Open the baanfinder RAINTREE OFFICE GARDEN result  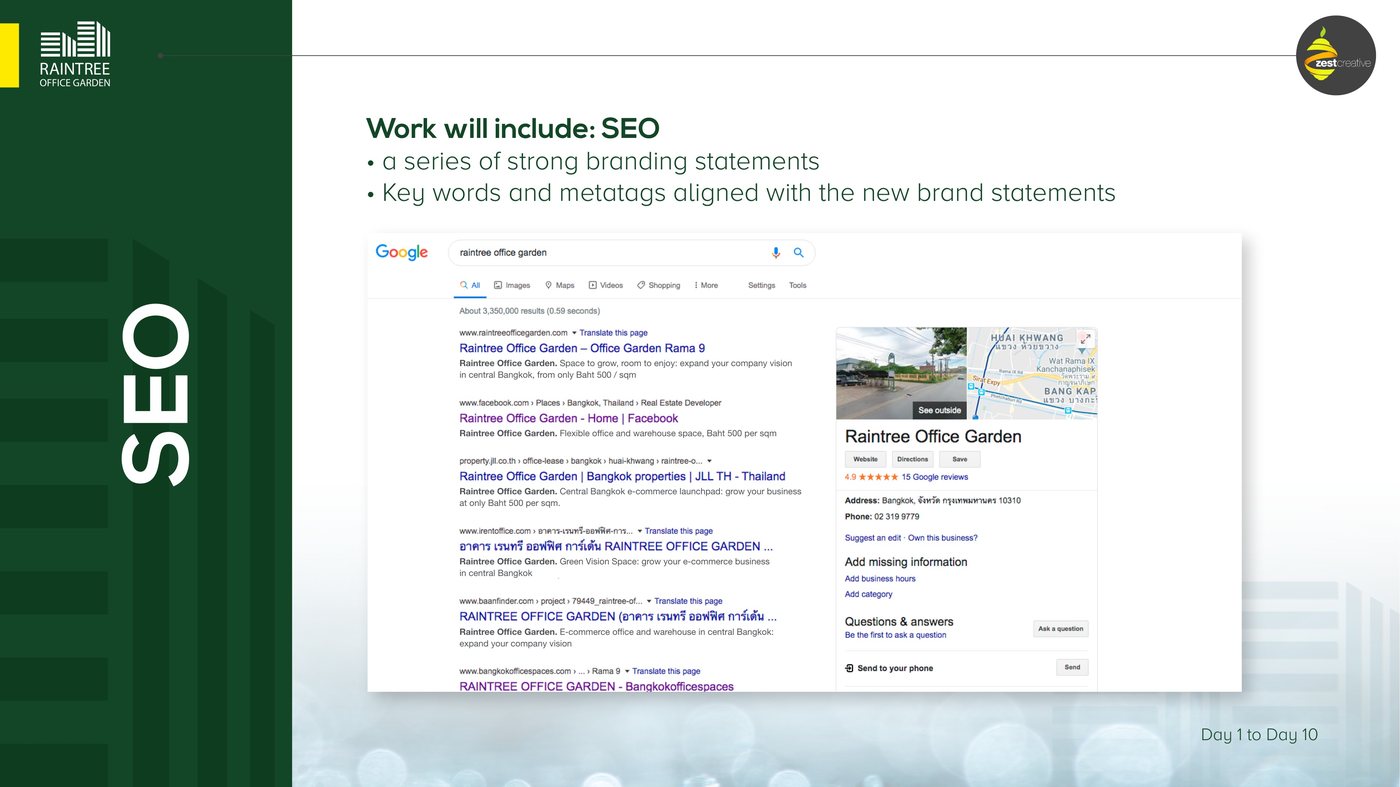click(618, 616)
